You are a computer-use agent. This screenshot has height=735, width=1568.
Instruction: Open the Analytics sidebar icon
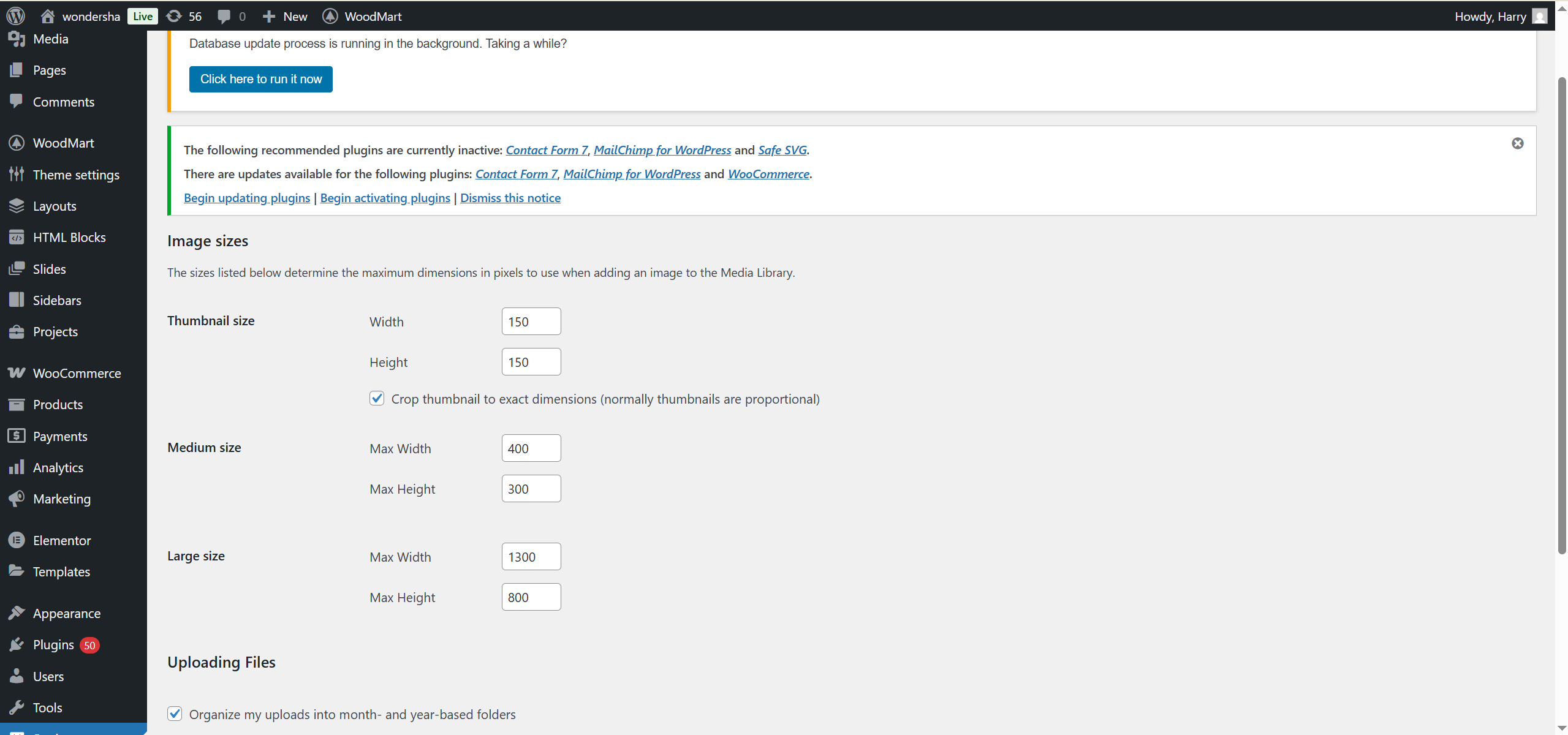tap(17, 467)
